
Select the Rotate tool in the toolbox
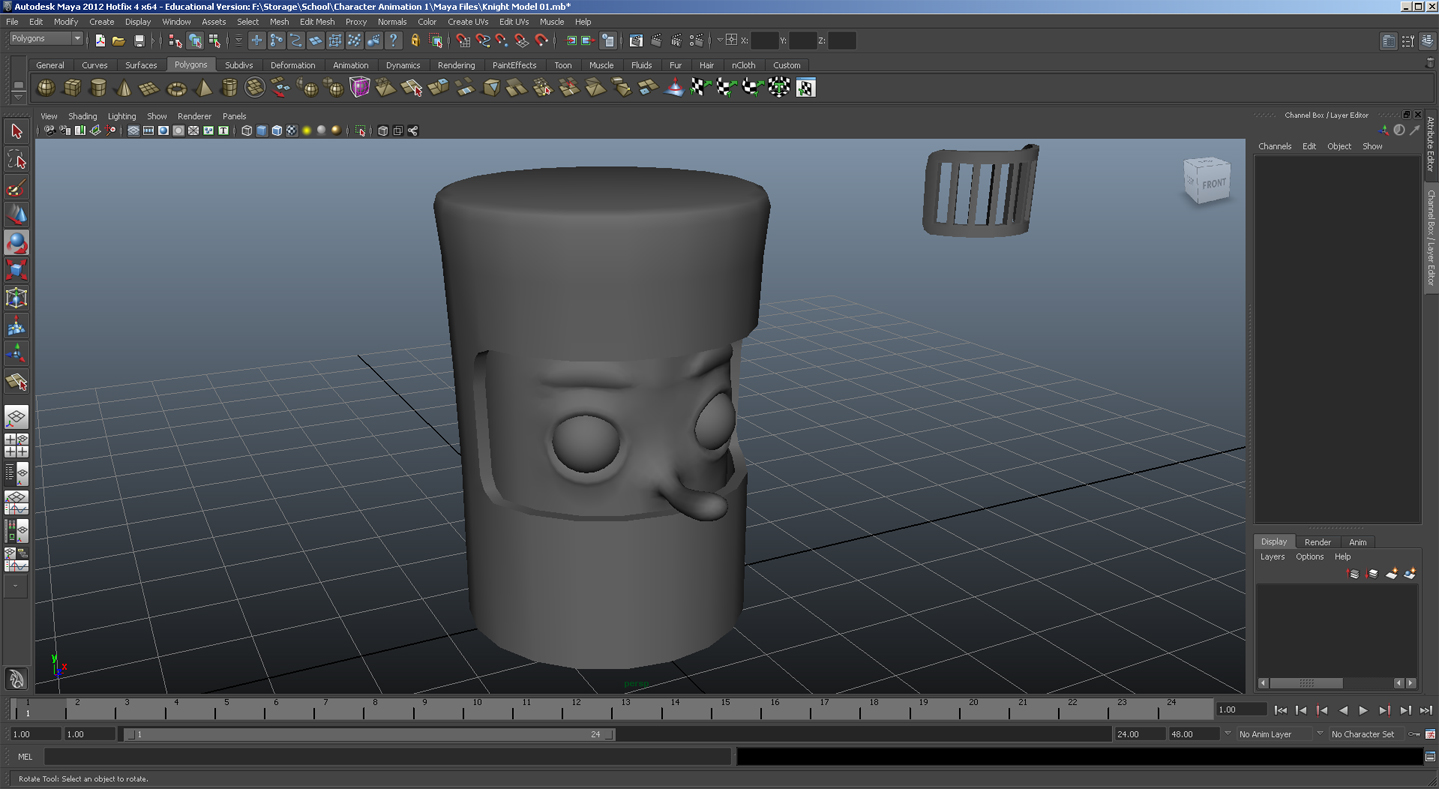click(16, 241)
